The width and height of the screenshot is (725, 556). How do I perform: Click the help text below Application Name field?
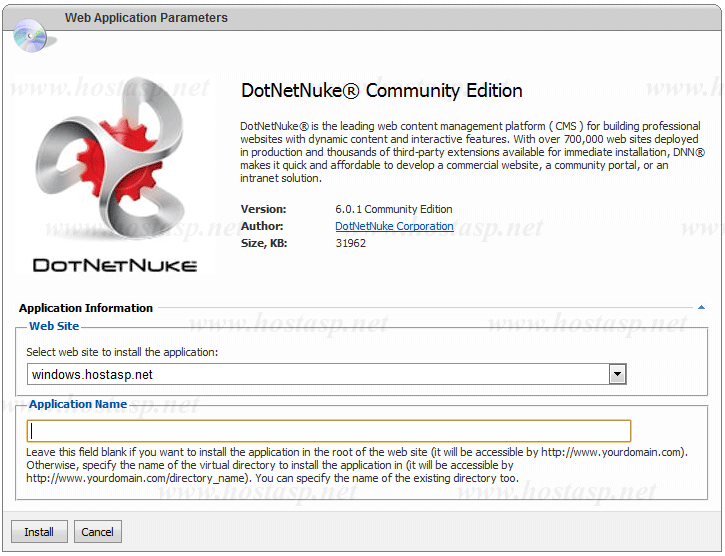pyautogui.click(x=357, y=465)
